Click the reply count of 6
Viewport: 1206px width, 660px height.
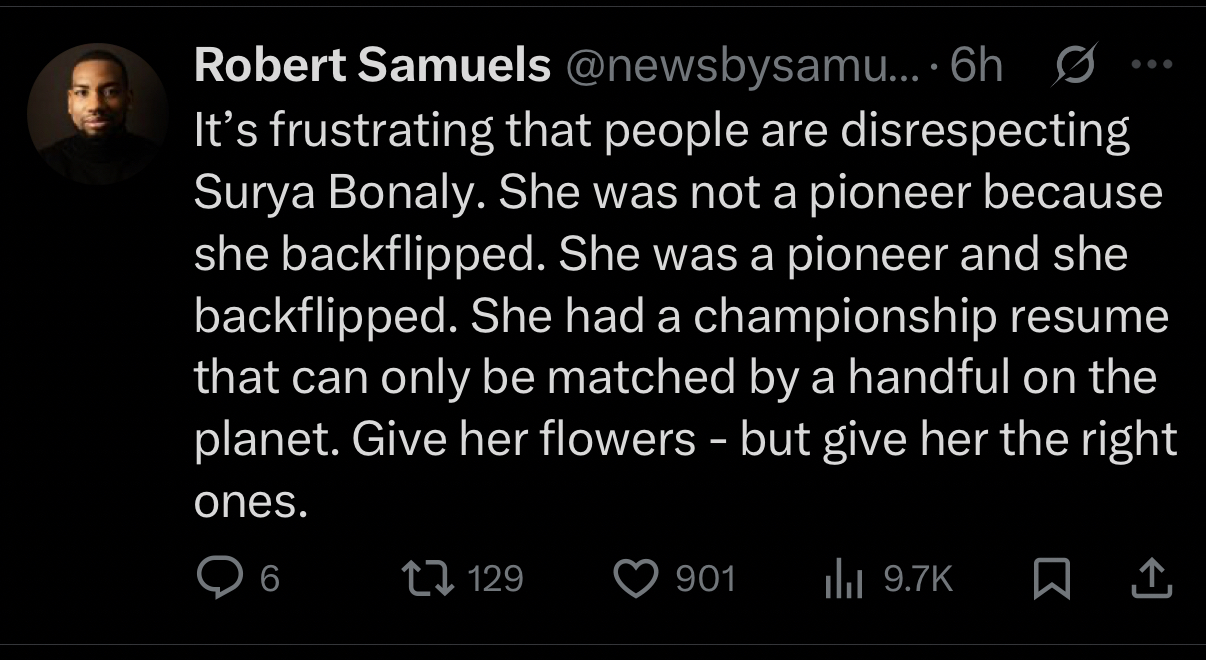pyautogui.click(x=268, y=579)
